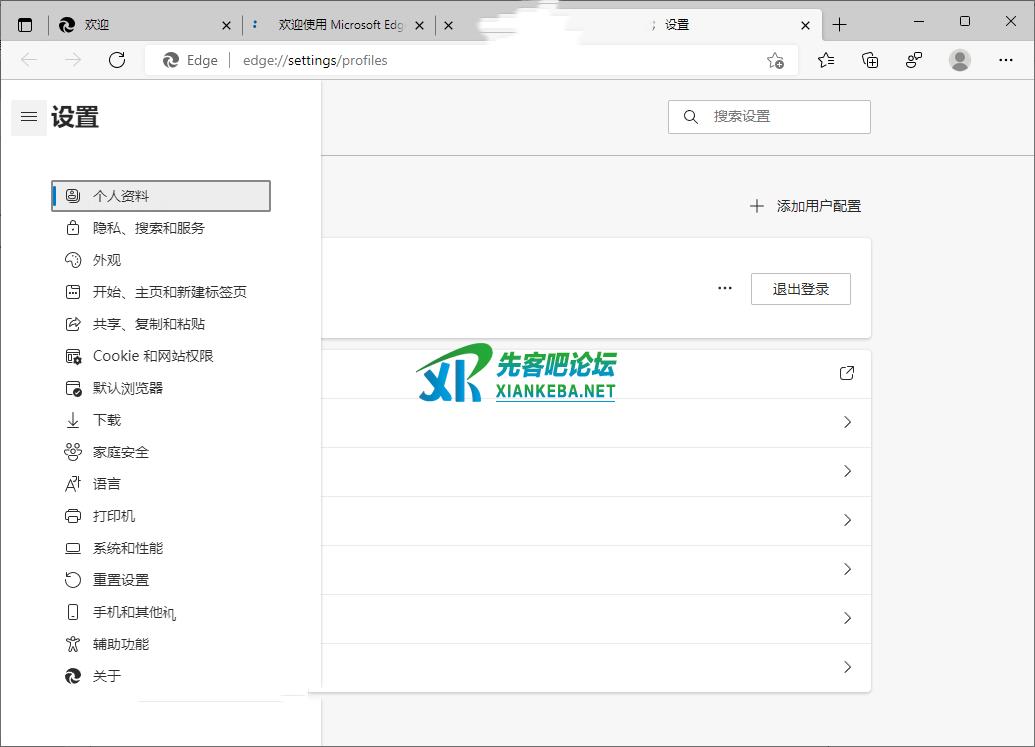This screenshot has width=1035, height=747.
Task: Open the Collections icon in toolbar
Action: 870,60
